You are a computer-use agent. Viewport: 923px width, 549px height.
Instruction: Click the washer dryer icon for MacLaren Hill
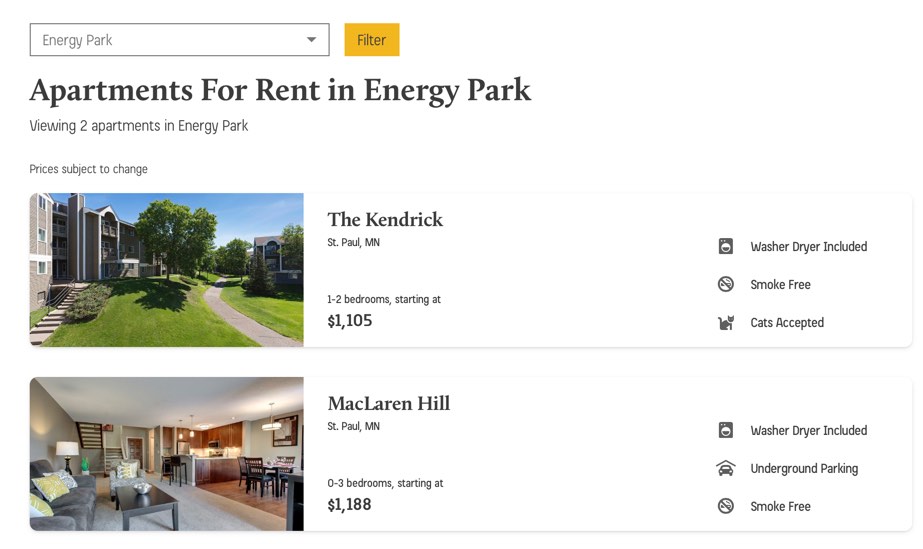tap(726, 430)
